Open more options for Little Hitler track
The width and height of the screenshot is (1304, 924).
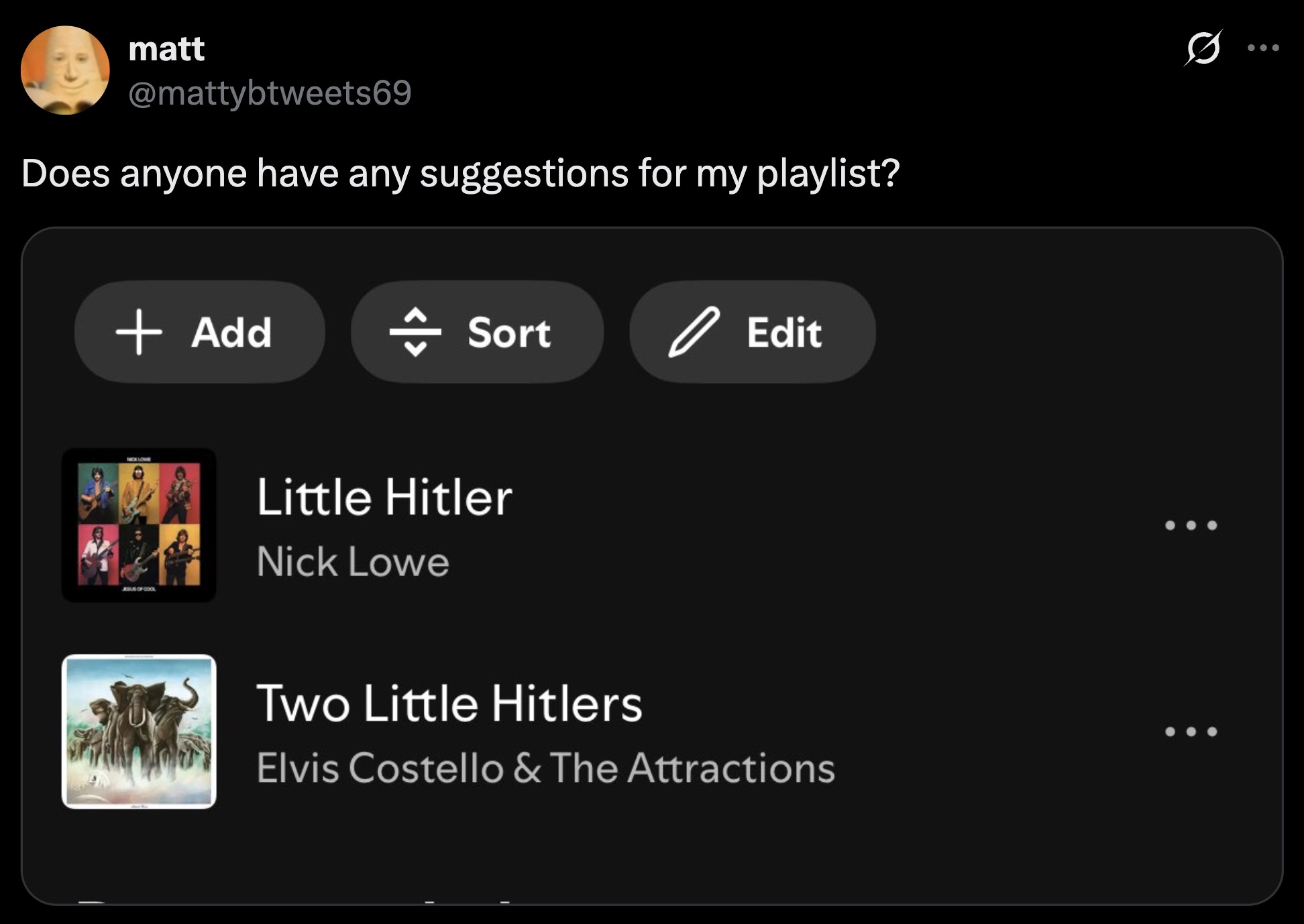click(x=1191, y=525)
